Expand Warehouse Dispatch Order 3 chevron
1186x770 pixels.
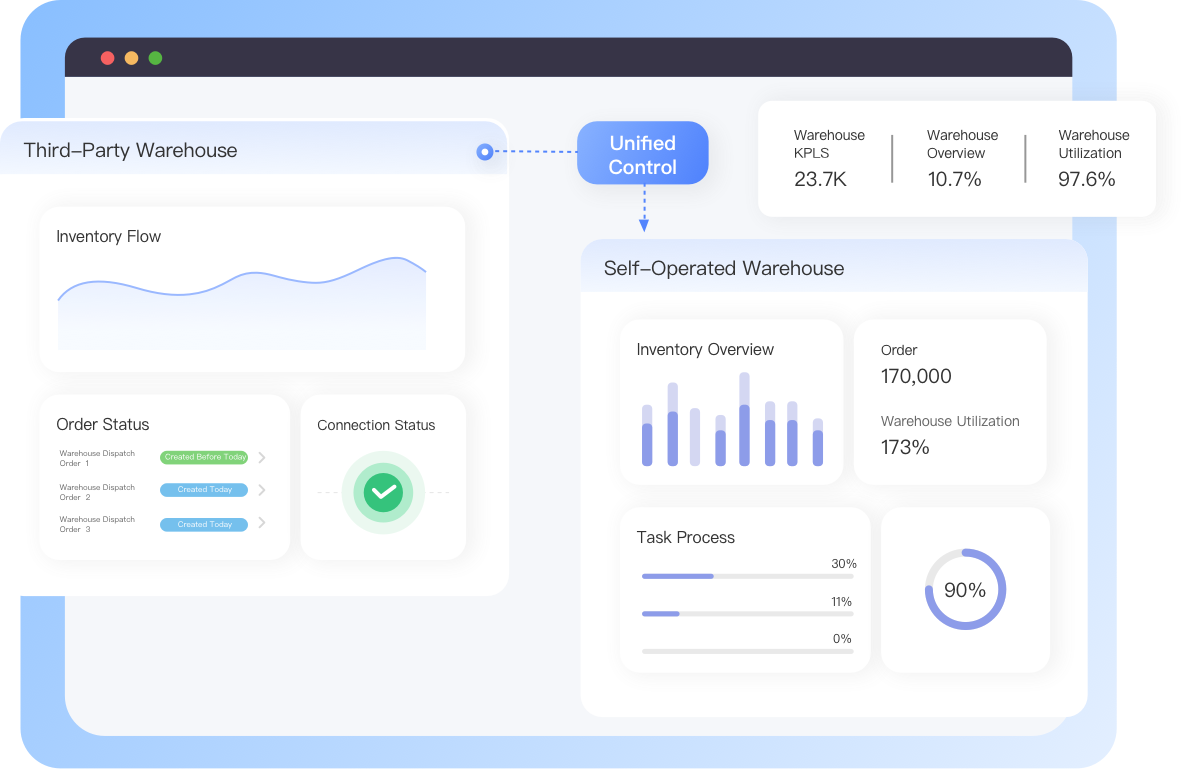pos(262,523)
